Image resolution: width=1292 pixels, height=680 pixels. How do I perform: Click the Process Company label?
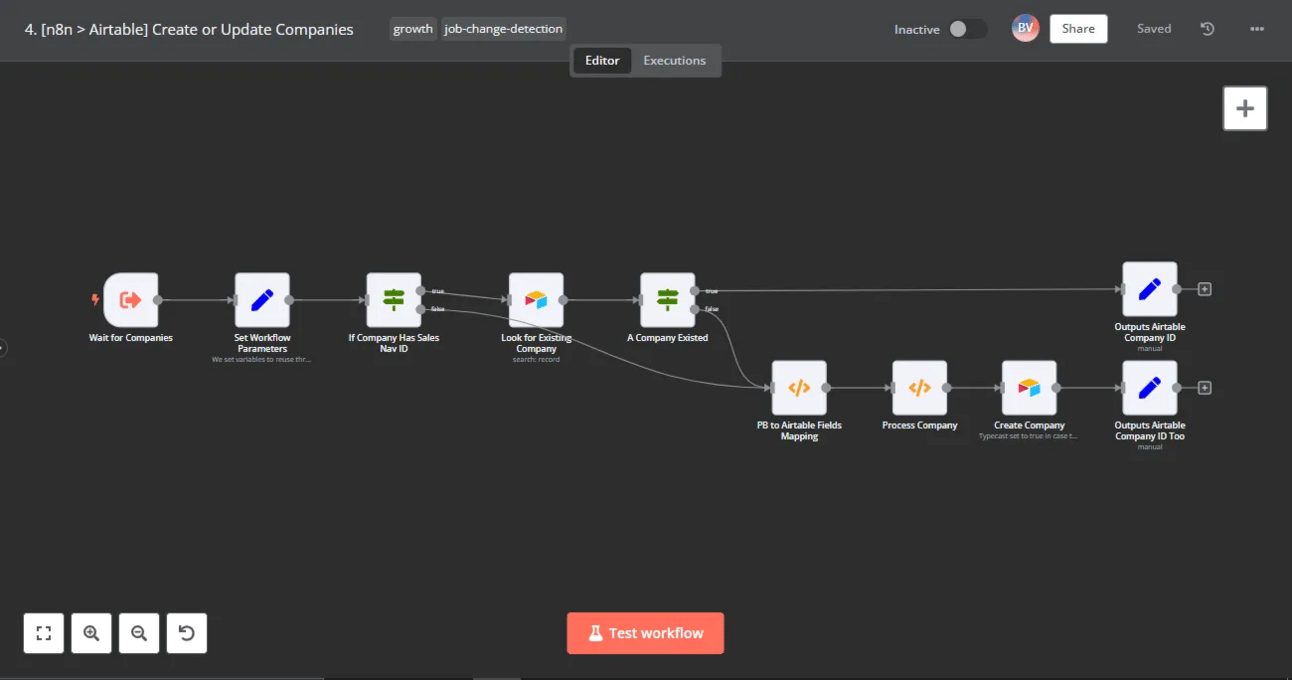click(920, 425)
